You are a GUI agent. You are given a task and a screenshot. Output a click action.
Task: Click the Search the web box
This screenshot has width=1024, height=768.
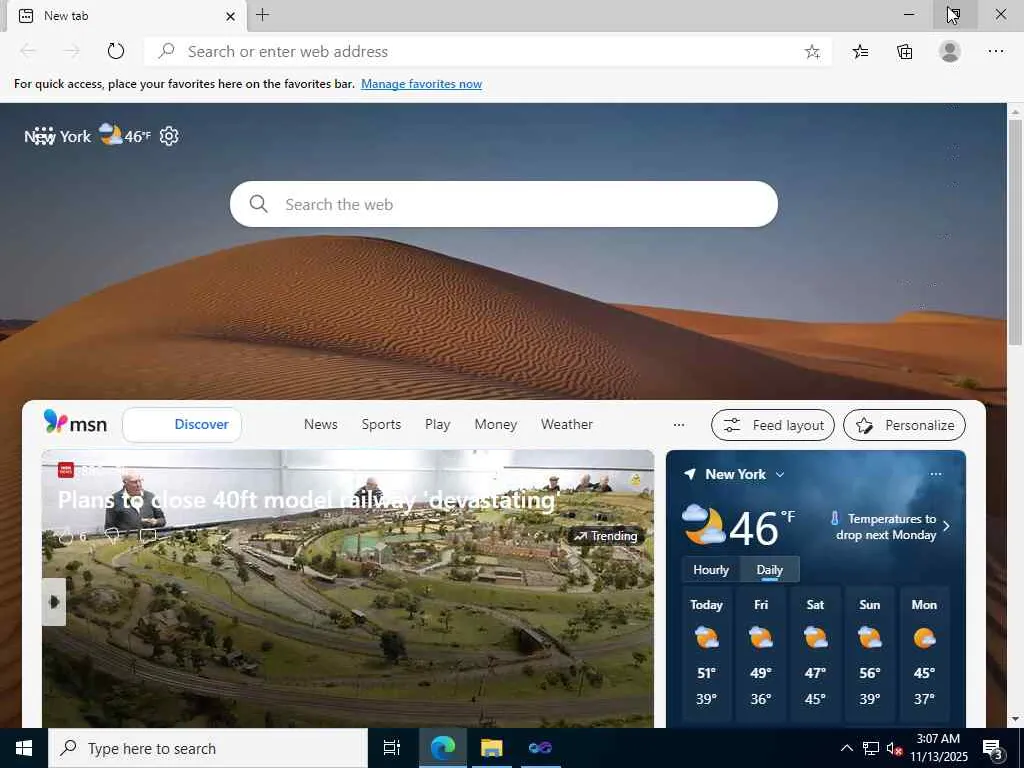point(504,204)
